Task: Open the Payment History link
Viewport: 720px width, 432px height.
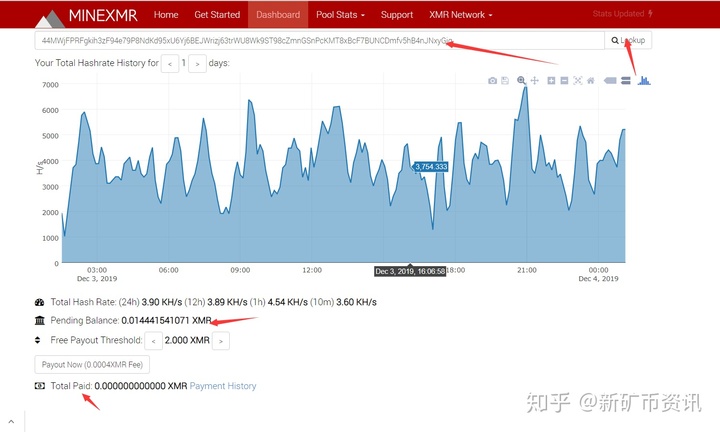Action: pyautogui.click(x=223, y=386)
